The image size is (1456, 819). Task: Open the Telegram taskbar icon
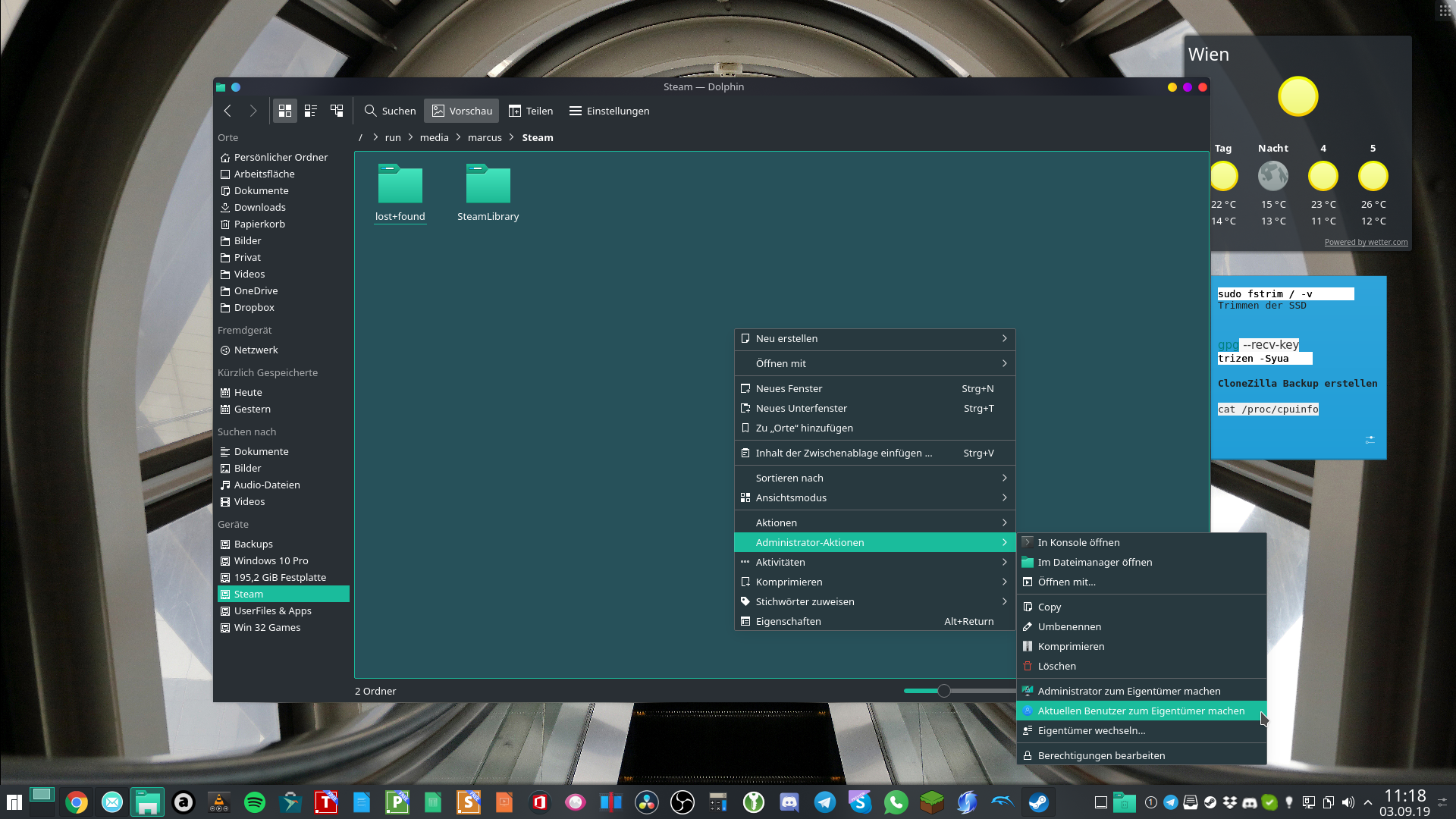(x=825, y=802)
